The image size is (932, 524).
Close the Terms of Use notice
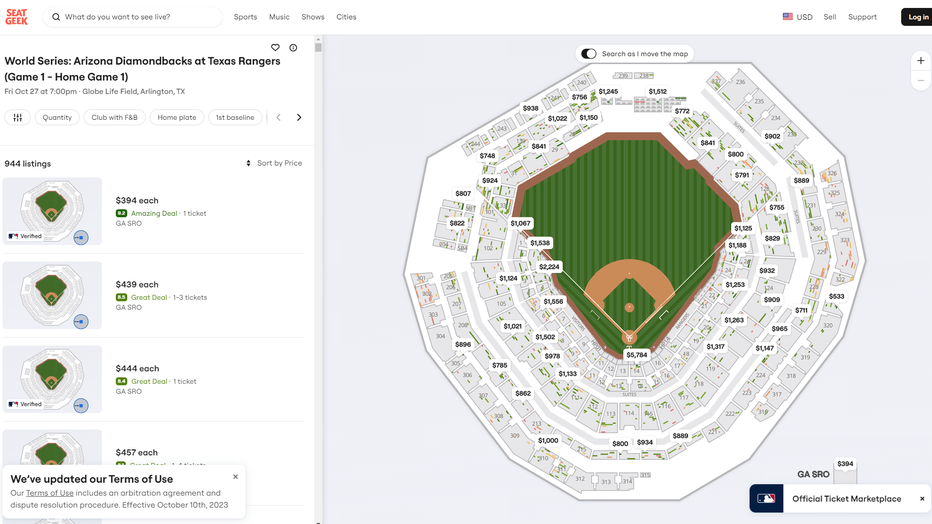[x=236, y=477]
